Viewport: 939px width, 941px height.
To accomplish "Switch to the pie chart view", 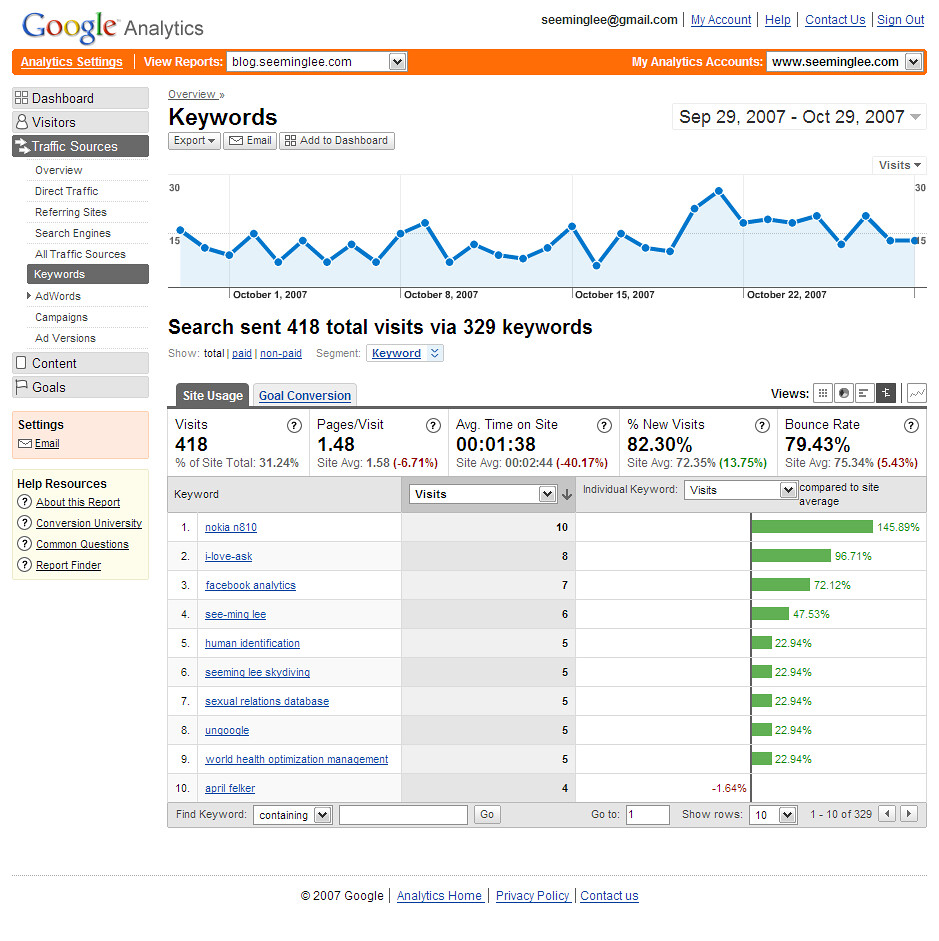I will [844, 393].
